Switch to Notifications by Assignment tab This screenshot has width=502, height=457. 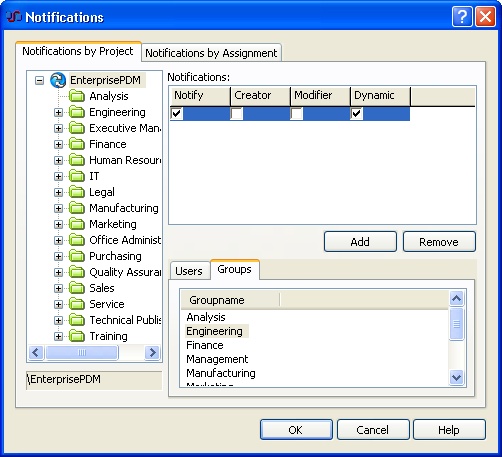coord(211,53)
